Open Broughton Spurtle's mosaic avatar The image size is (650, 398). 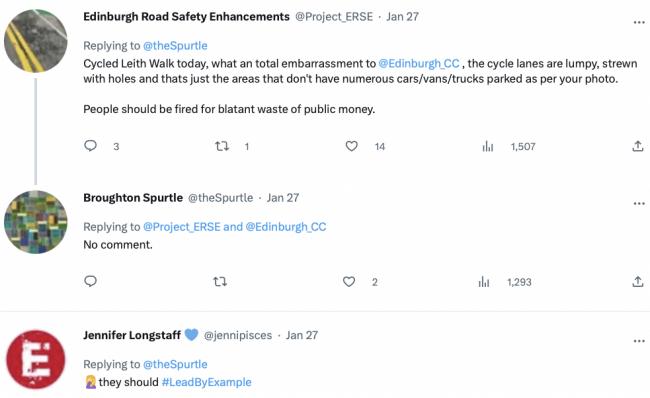36,222
